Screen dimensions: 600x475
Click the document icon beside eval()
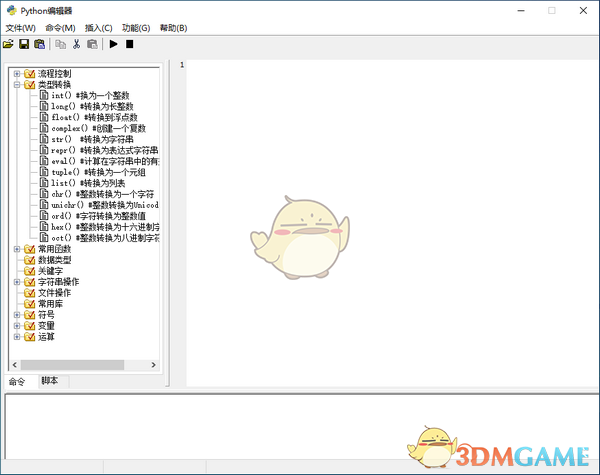tap(44, 161)
